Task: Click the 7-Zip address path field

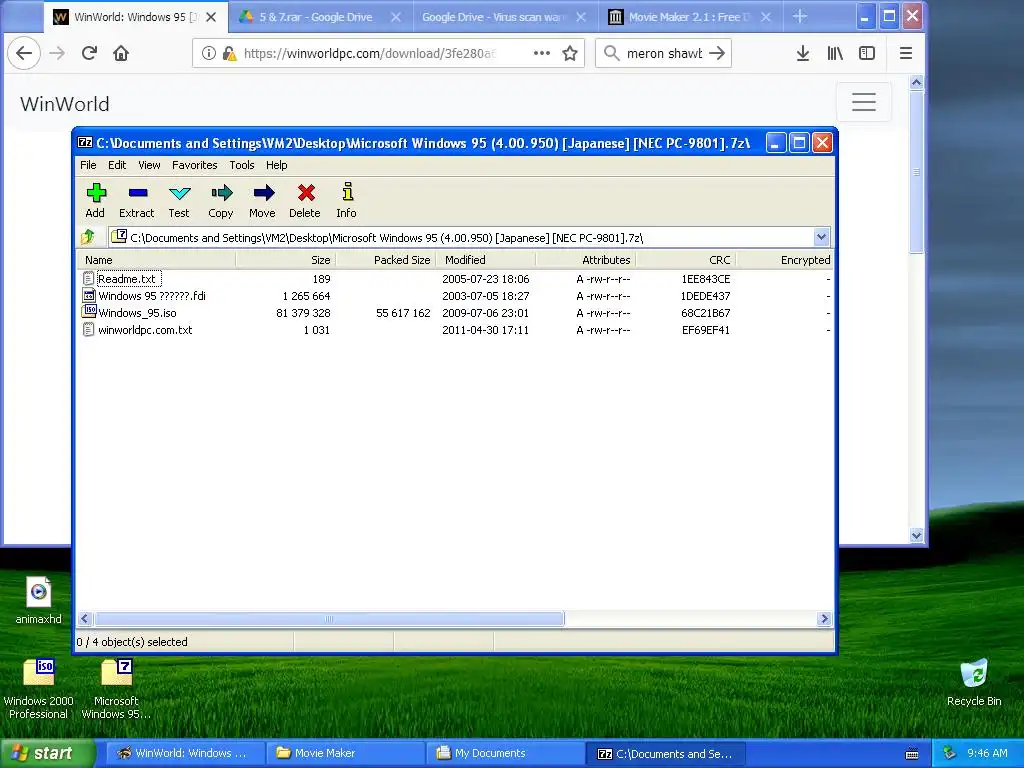Action: tap(462, 237)
